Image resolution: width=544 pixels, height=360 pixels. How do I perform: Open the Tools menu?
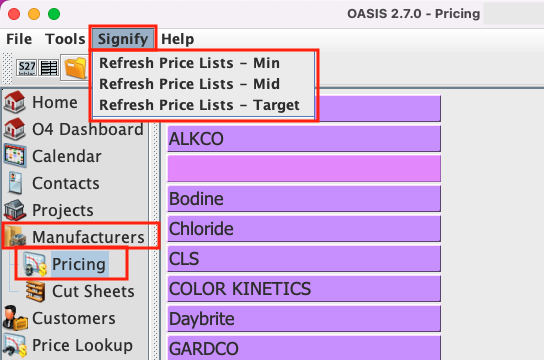65,39
